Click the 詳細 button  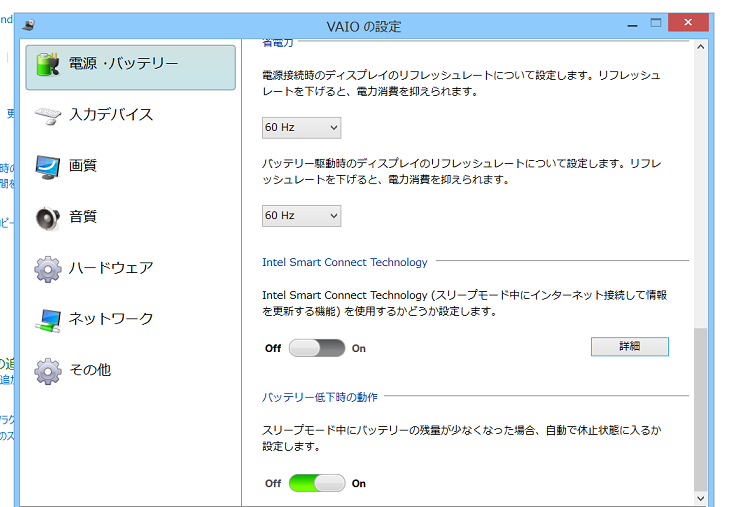coord(629,346)
